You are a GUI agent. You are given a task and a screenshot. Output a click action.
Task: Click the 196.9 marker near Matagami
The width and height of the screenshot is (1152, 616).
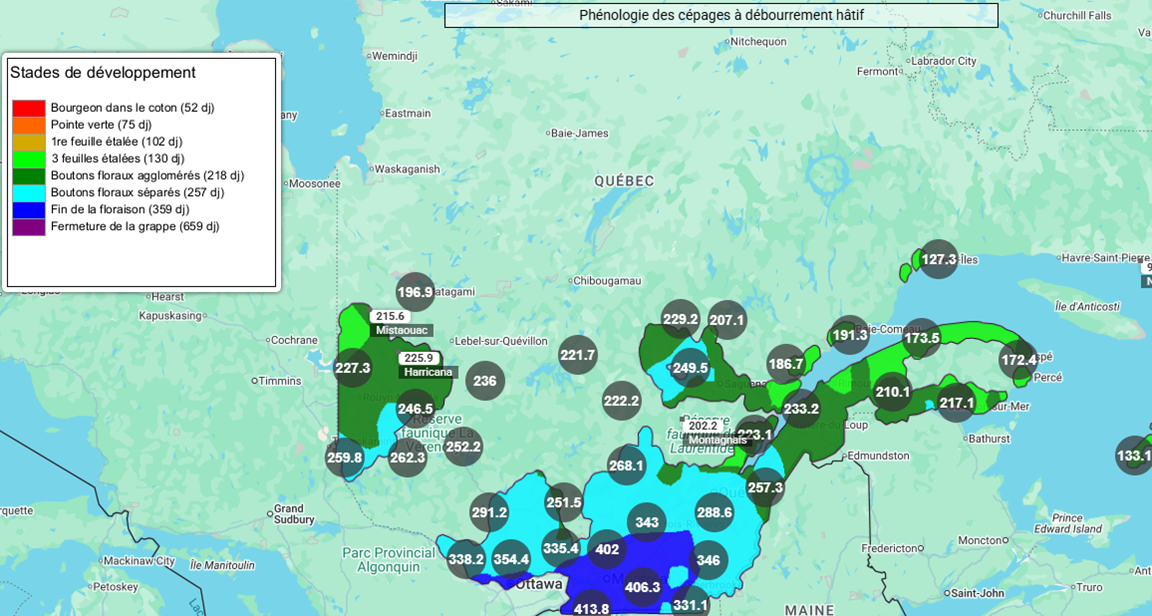pos(415,292)
